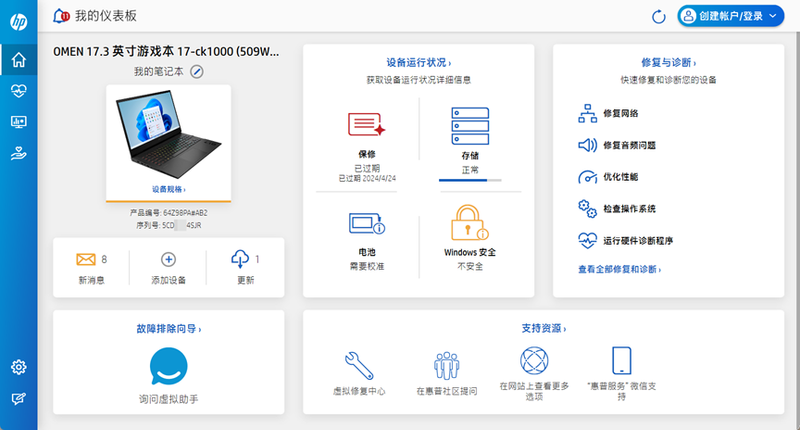The height and width of the screenshot is (430, 800).
Task: Click the 添加设备 plus icon
Action: coord(168,259)
